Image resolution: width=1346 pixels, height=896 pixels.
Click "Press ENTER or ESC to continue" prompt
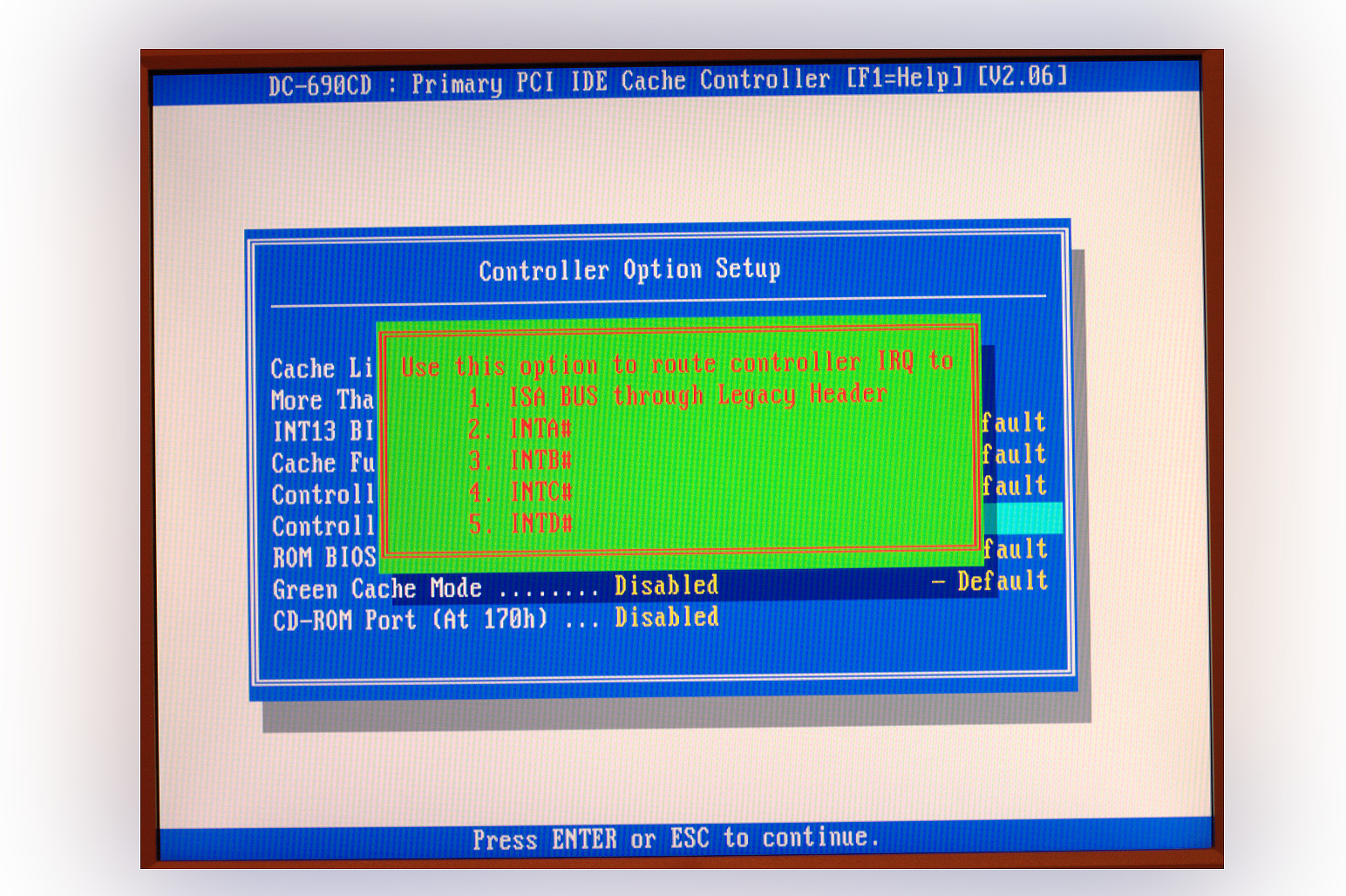pos(676,838)
